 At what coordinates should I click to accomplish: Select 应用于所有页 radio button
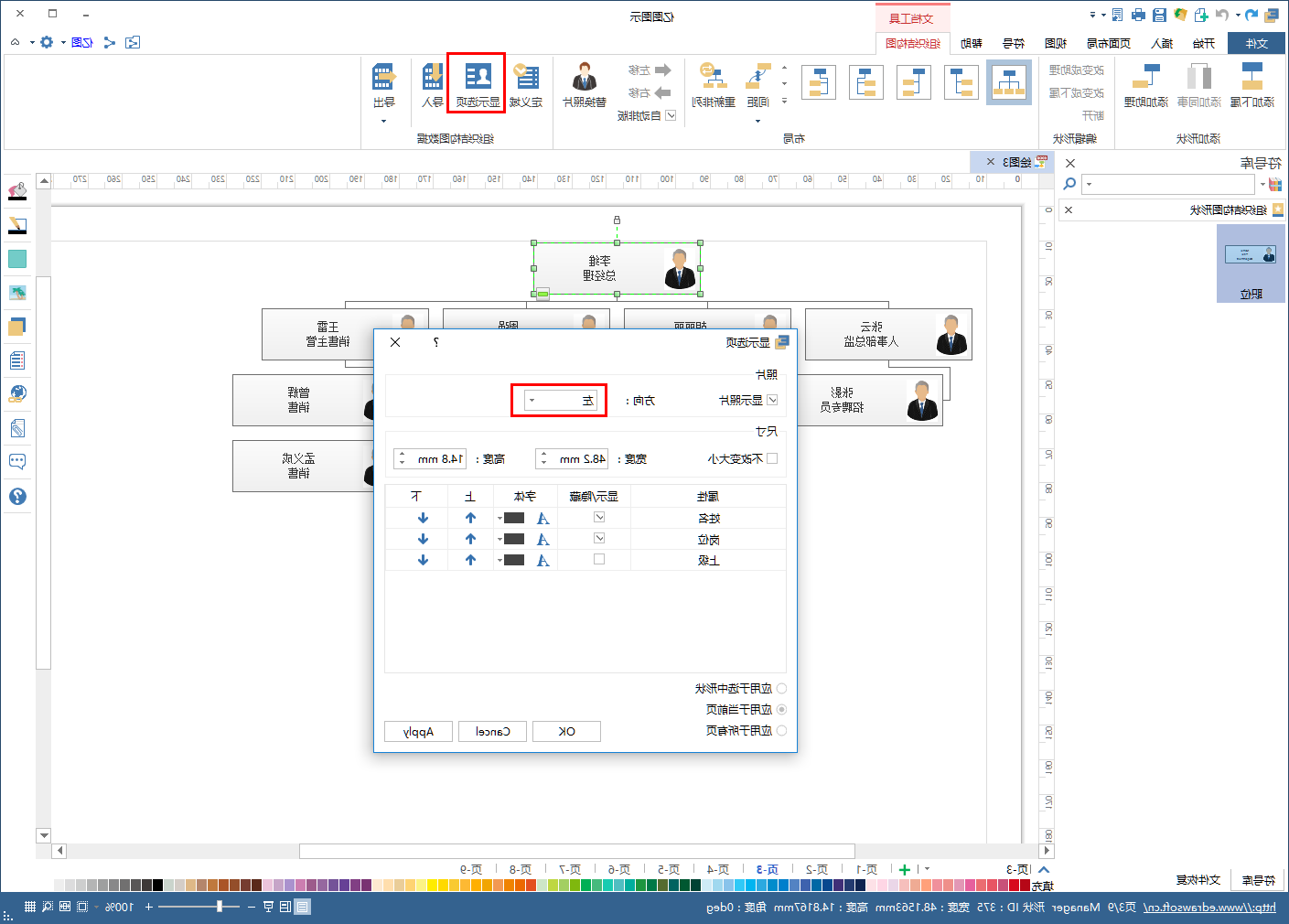[781, 730]
